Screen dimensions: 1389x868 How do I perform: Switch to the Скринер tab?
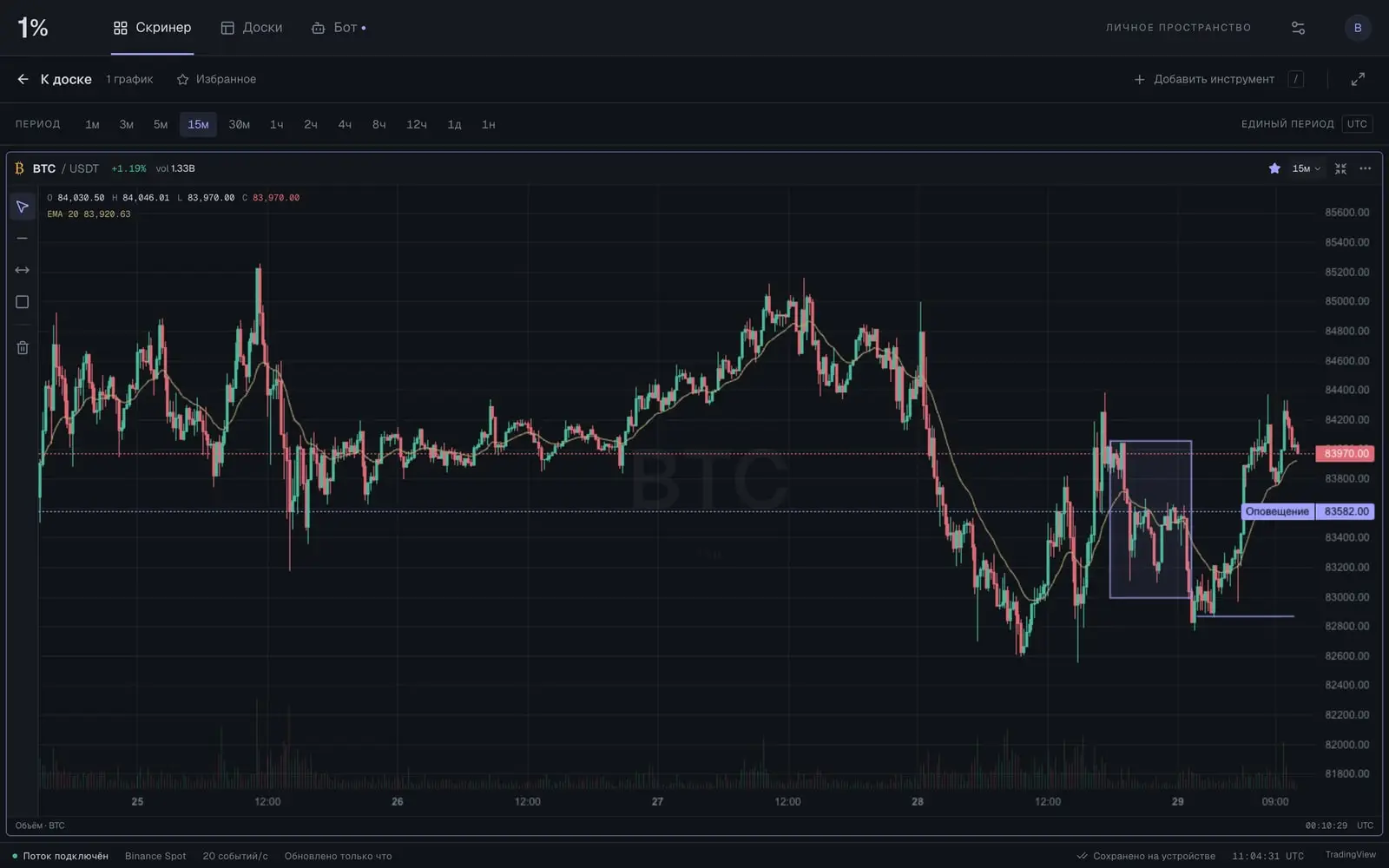tap(152, 28)
